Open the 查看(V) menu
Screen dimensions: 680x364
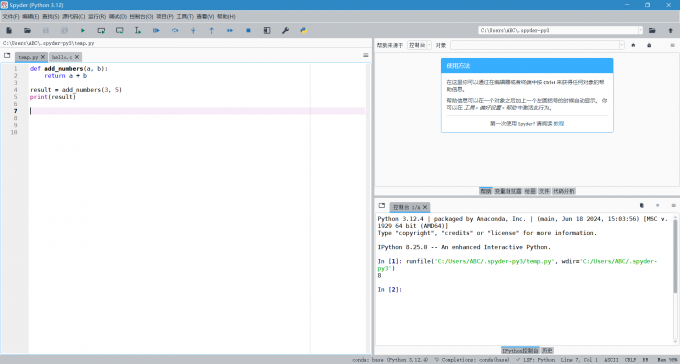[205, 16]
